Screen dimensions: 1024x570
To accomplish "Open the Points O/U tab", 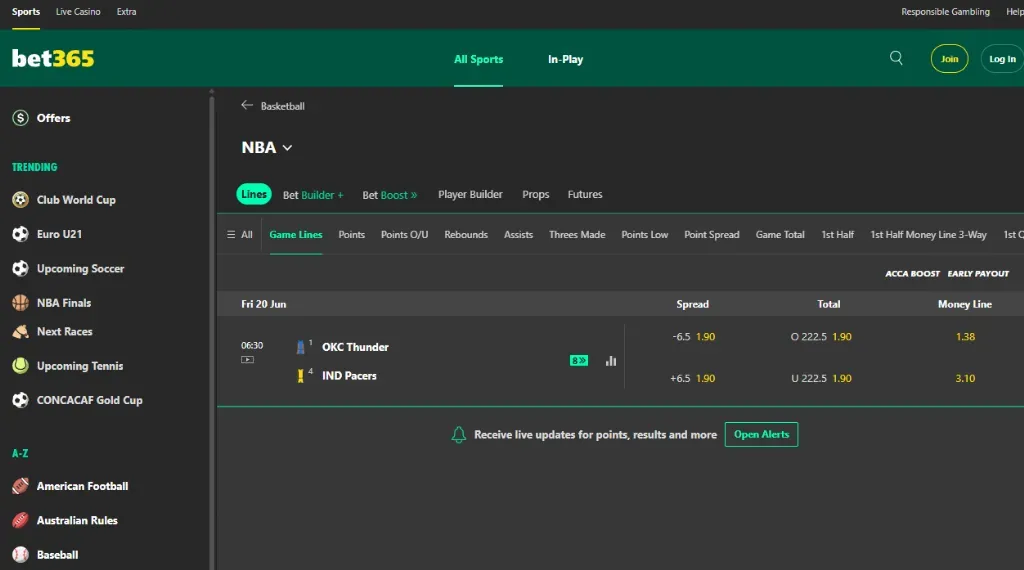I will pos(404,235).
